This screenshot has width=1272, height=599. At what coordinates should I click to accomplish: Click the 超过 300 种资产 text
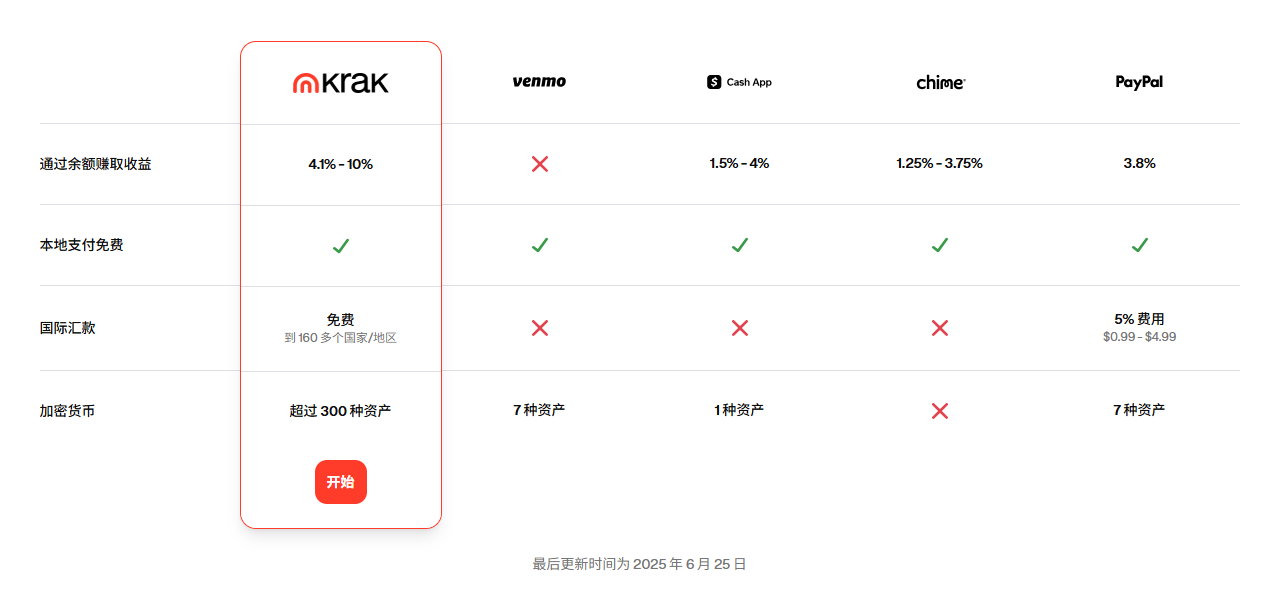(x=340, y=411)
